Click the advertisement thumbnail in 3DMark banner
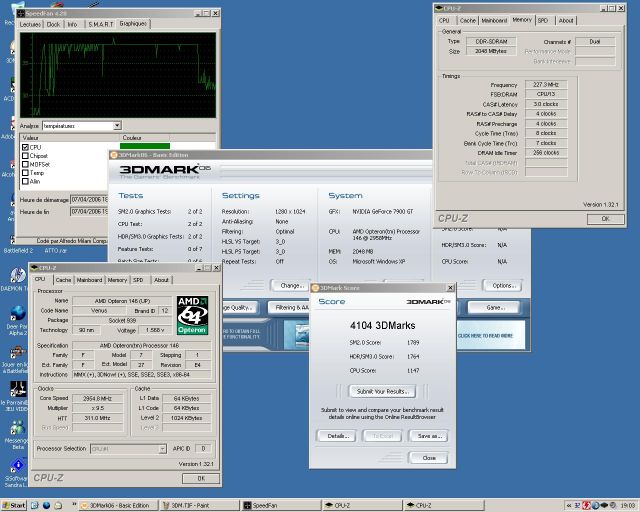 [296, 335]
